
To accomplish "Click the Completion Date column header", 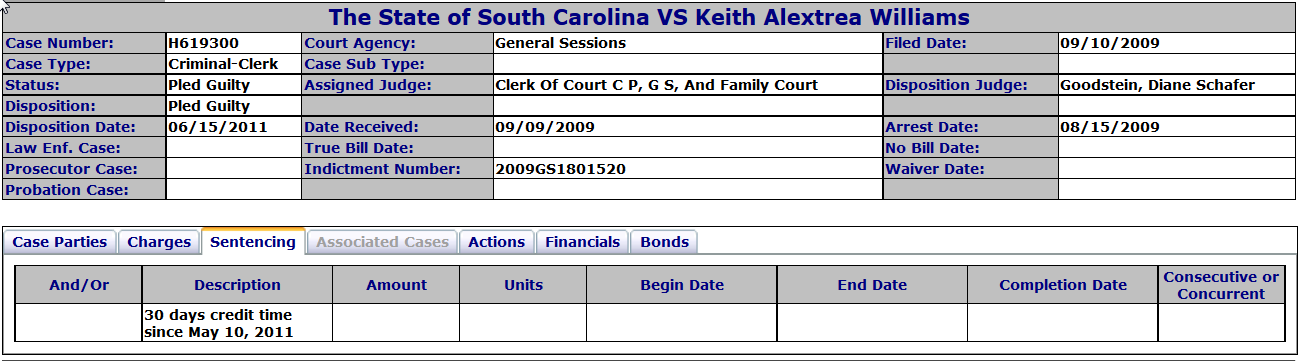I will point(1063,285).
